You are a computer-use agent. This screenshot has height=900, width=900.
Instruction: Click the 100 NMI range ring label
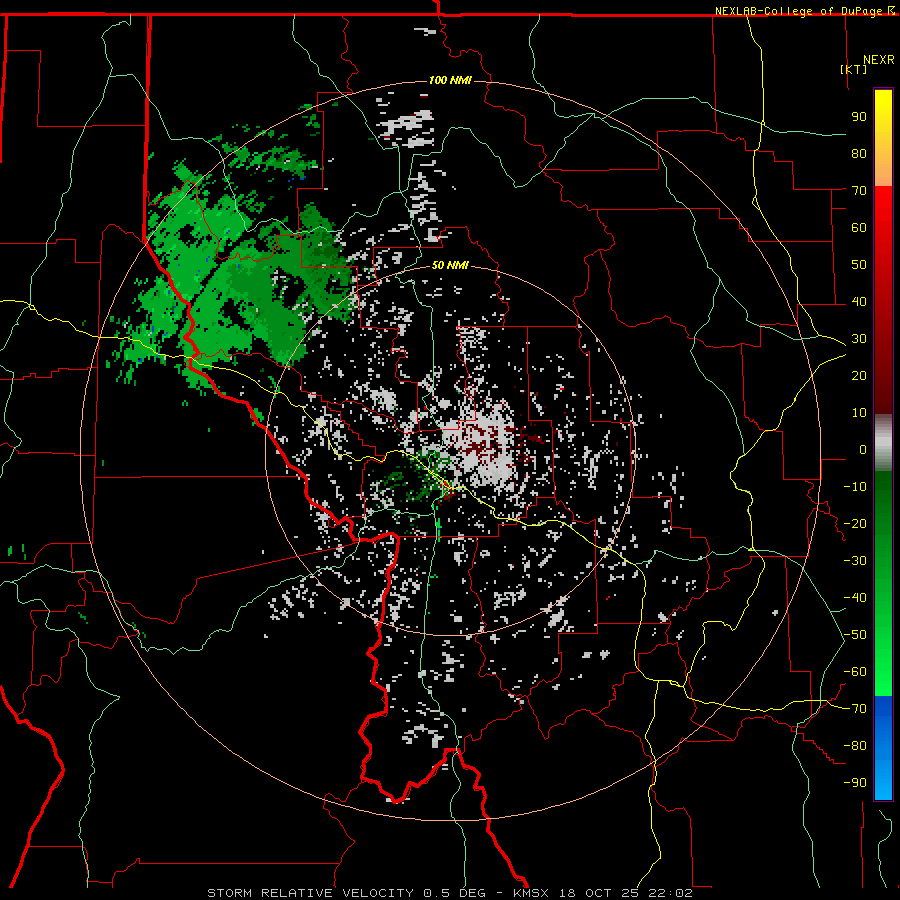[x=450, y=80]
